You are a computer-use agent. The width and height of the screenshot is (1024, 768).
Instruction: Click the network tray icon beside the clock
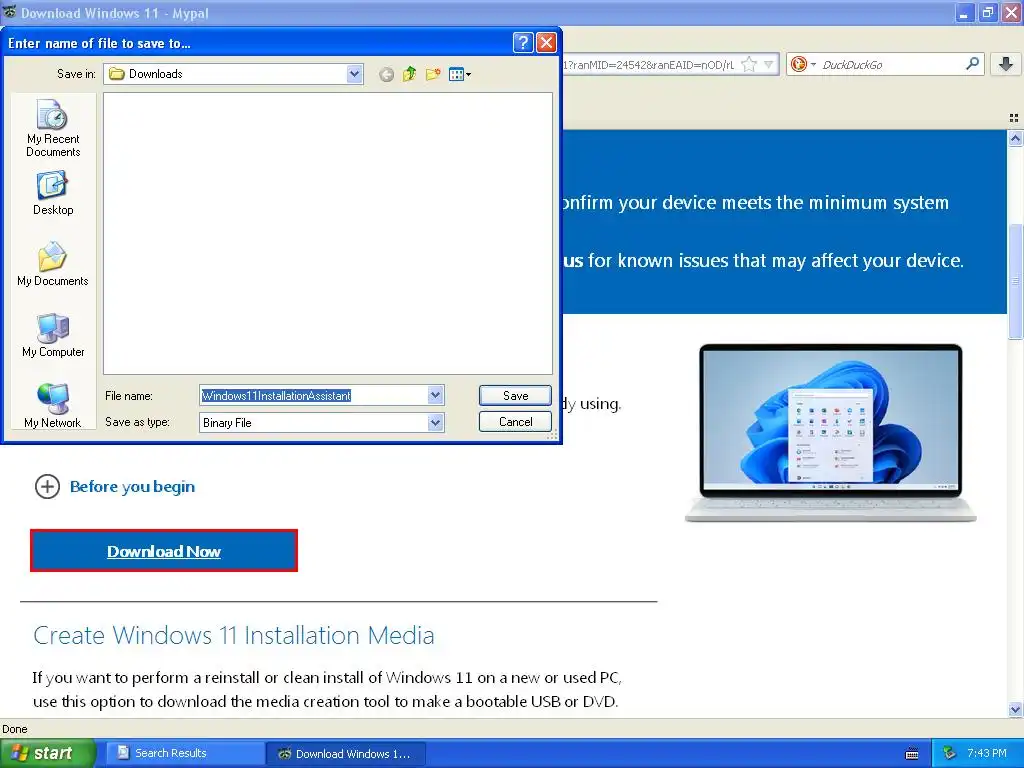[x=949, y=754]
